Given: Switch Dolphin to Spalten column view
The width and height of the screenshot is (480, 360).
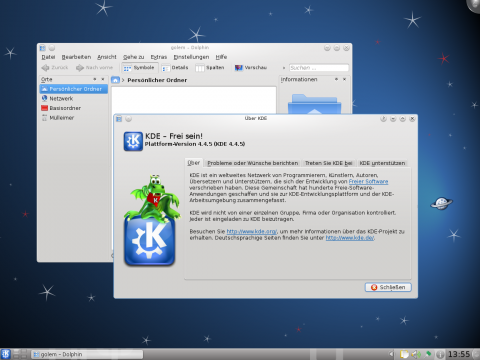Looking at the screenshot, I should [210, 68].
